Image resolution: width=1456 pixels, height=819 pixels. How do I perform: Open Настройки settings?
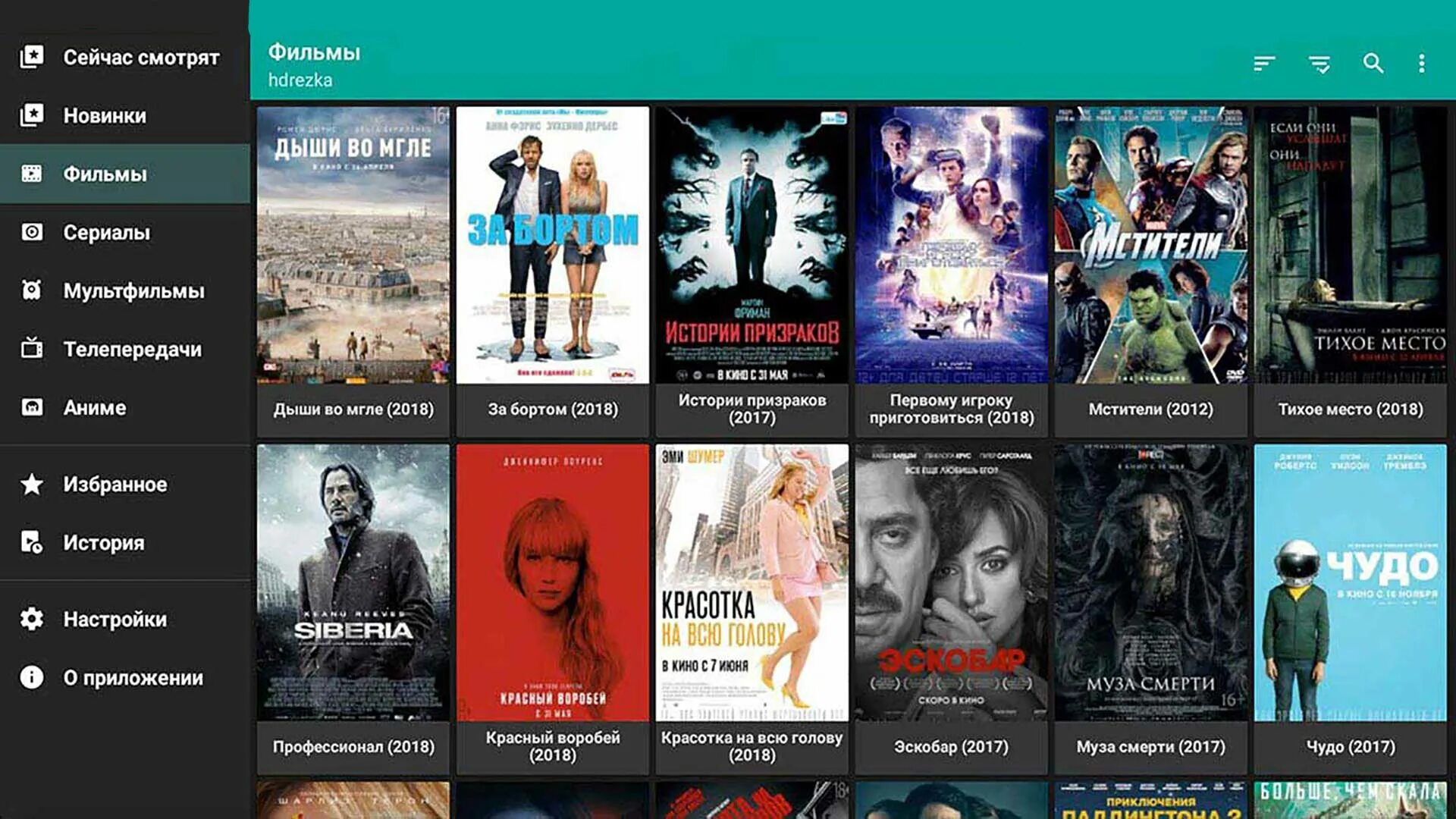point(114,619)
